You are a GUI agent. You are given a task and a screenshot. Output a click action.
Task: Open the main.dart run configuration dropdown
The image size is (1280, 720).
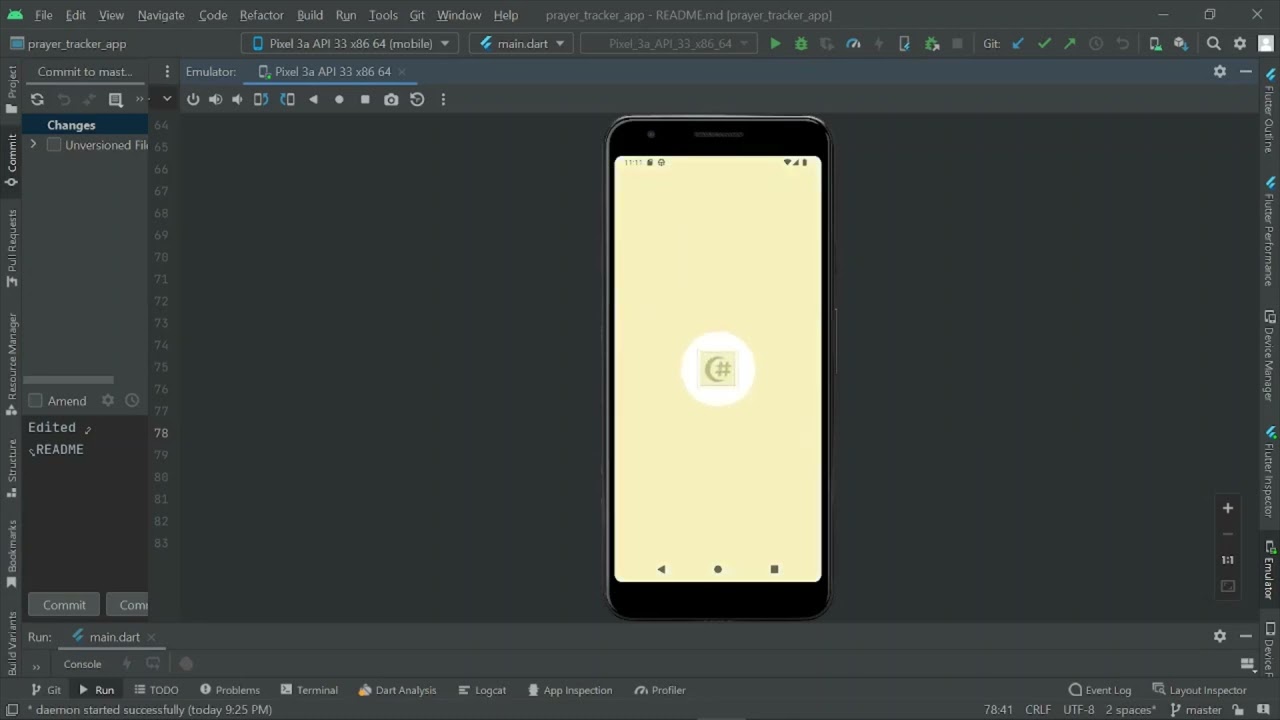[x=522, y=43]
